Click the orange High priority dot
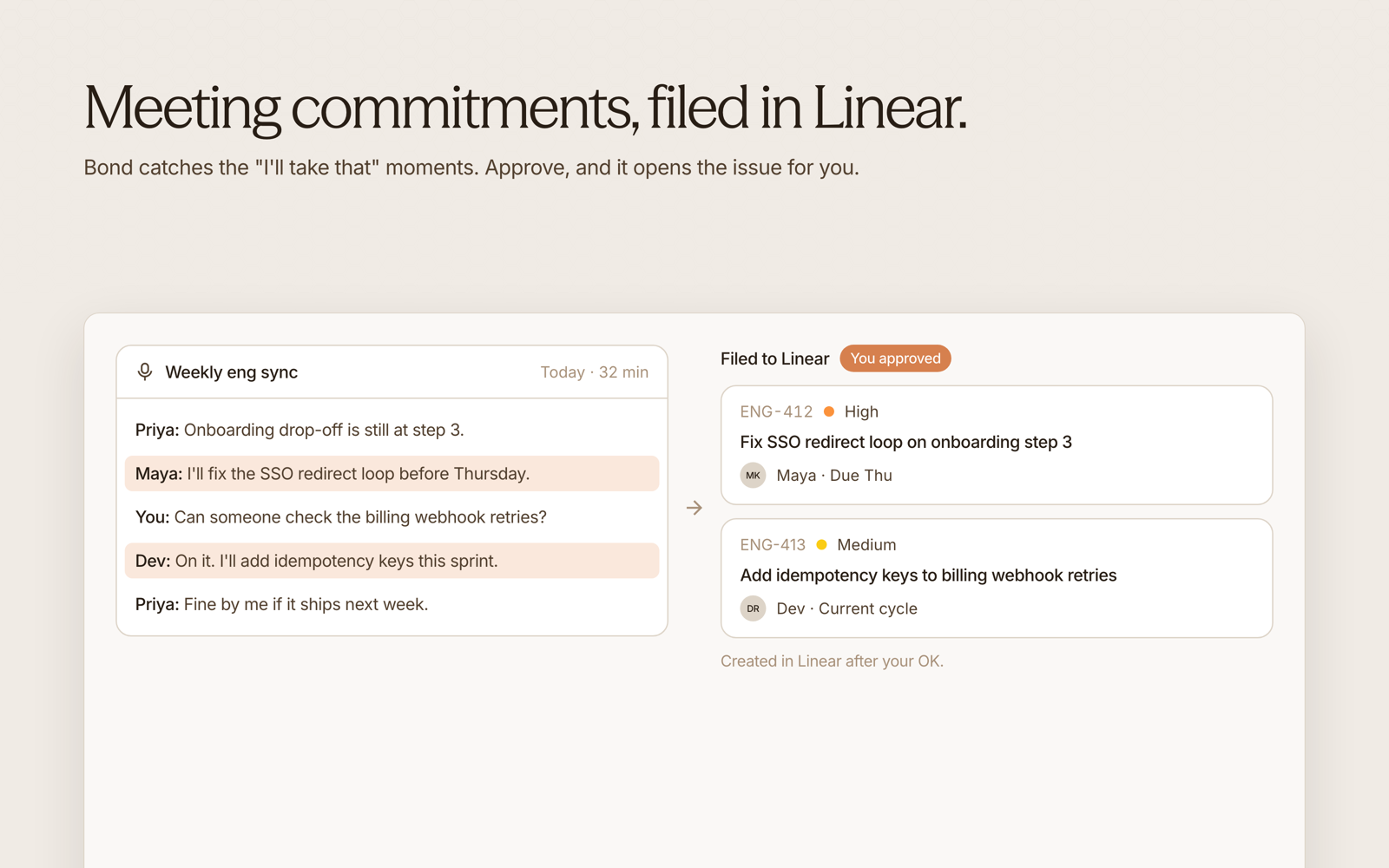This screenshot has height=868, width=1389. pos(829,411)
